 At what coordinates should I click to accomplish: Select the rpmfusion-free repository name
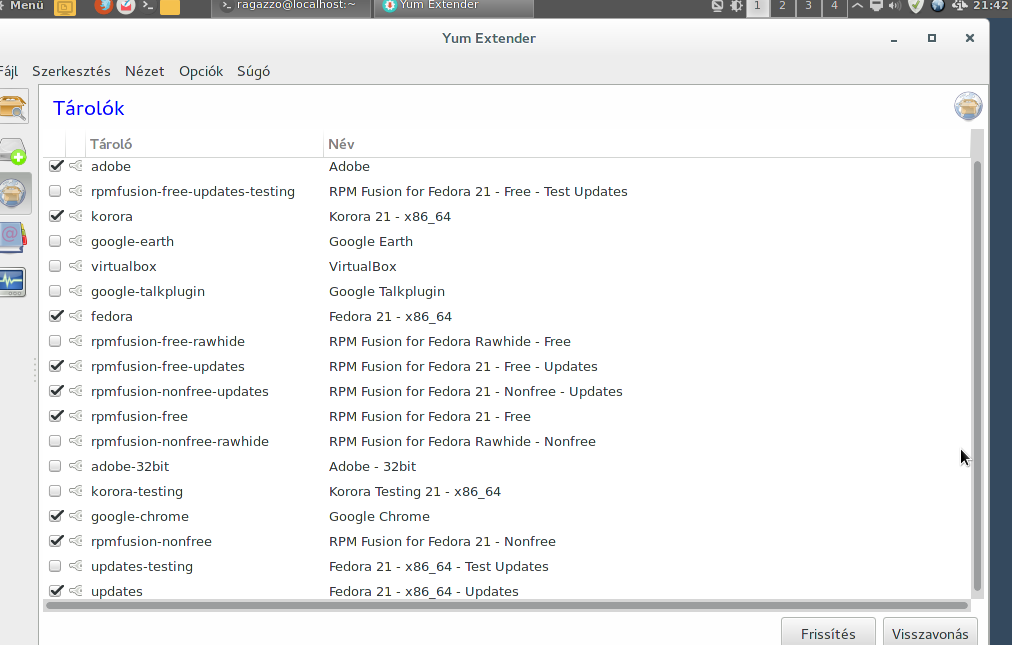click(x=139, y=416)
